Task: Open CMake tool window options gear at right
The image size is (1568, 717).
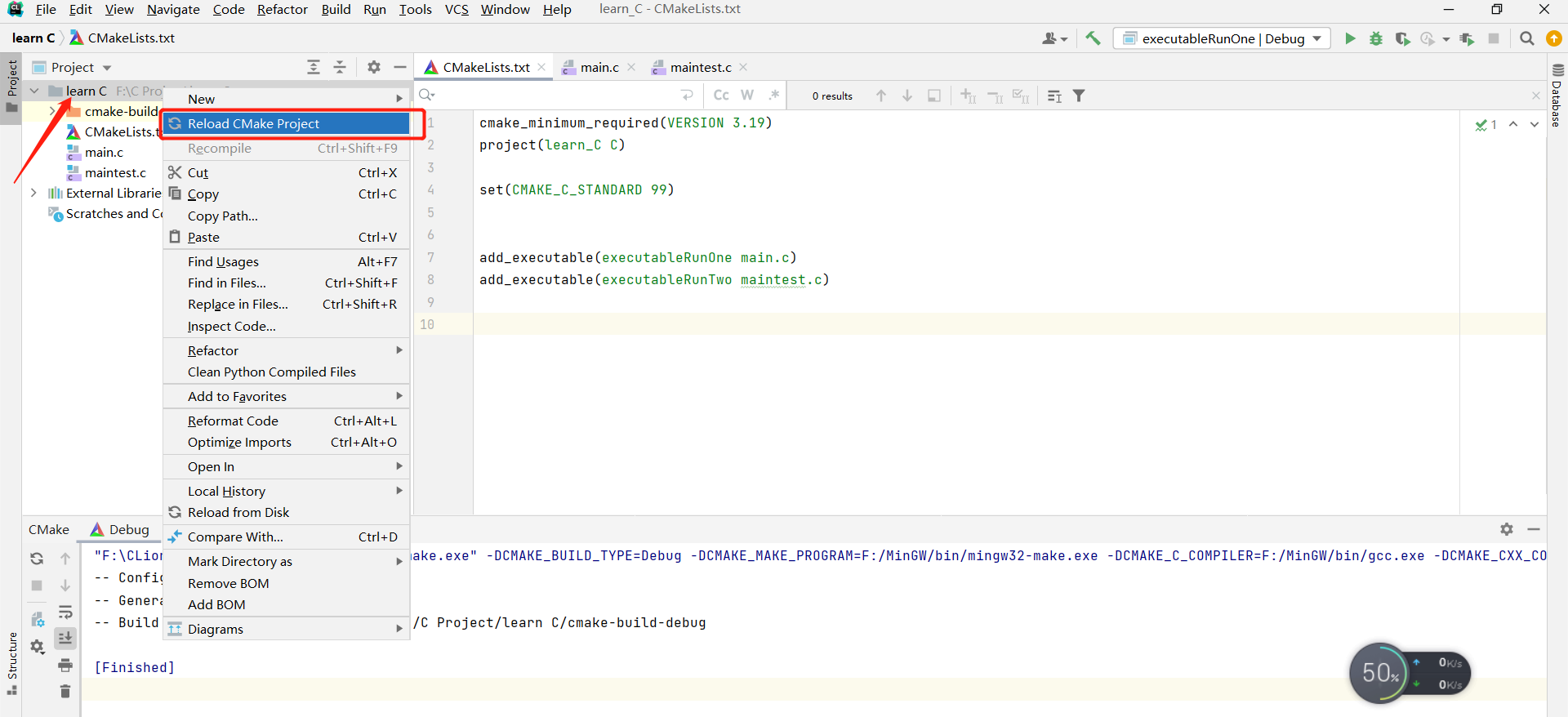Action: [1507, 529]
